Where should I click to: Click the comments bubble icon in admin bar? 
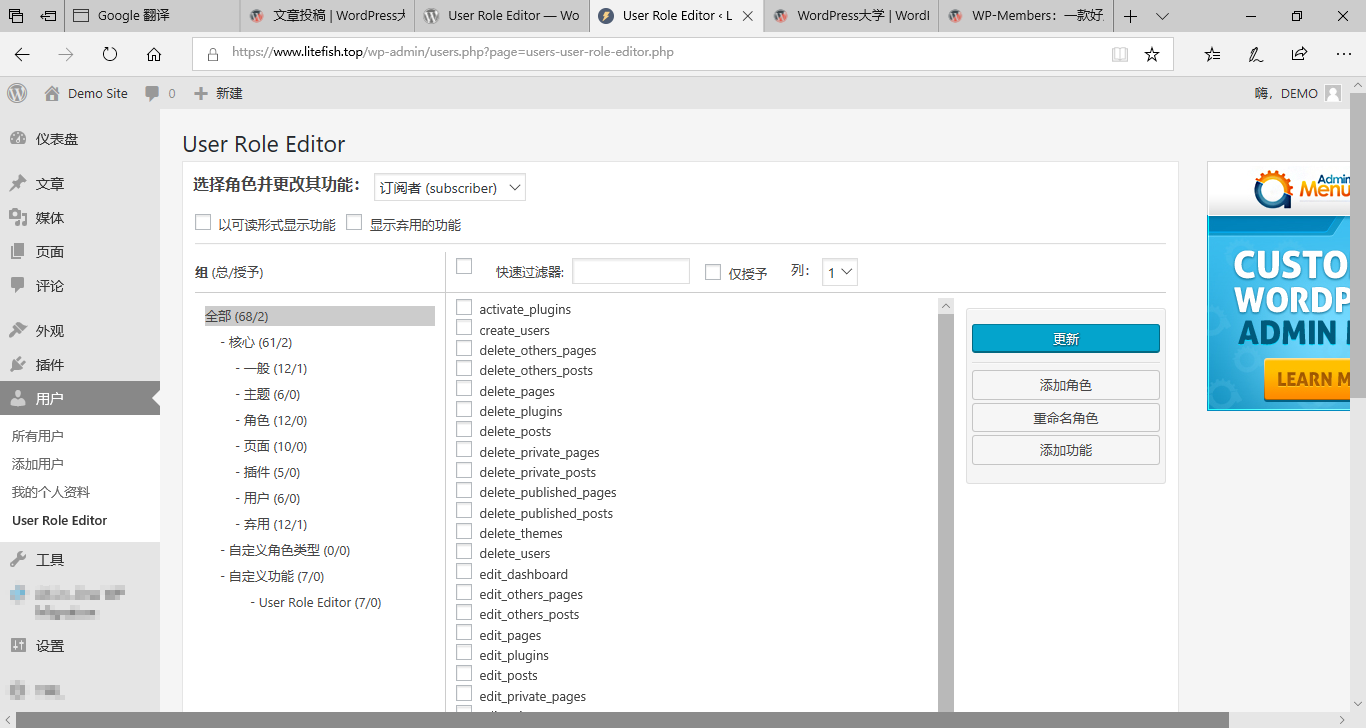pyautogui.click(x=152, y=93)
